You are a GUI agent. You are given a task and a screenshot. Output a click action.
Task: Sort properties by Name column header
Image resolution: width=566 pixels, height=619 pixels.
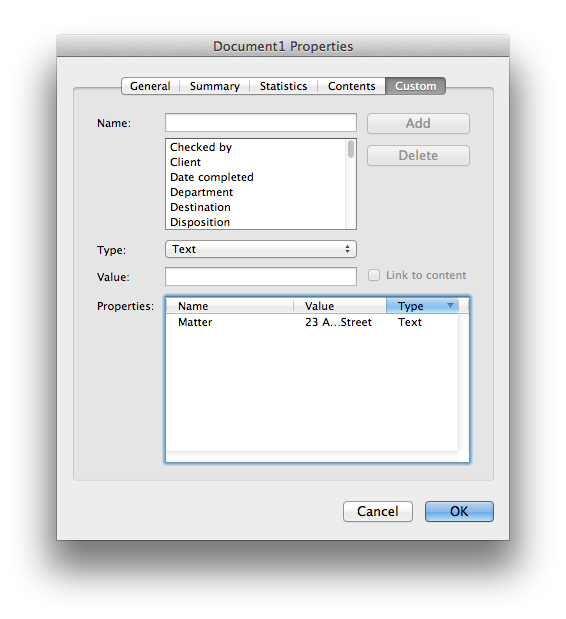coord(230,306)
